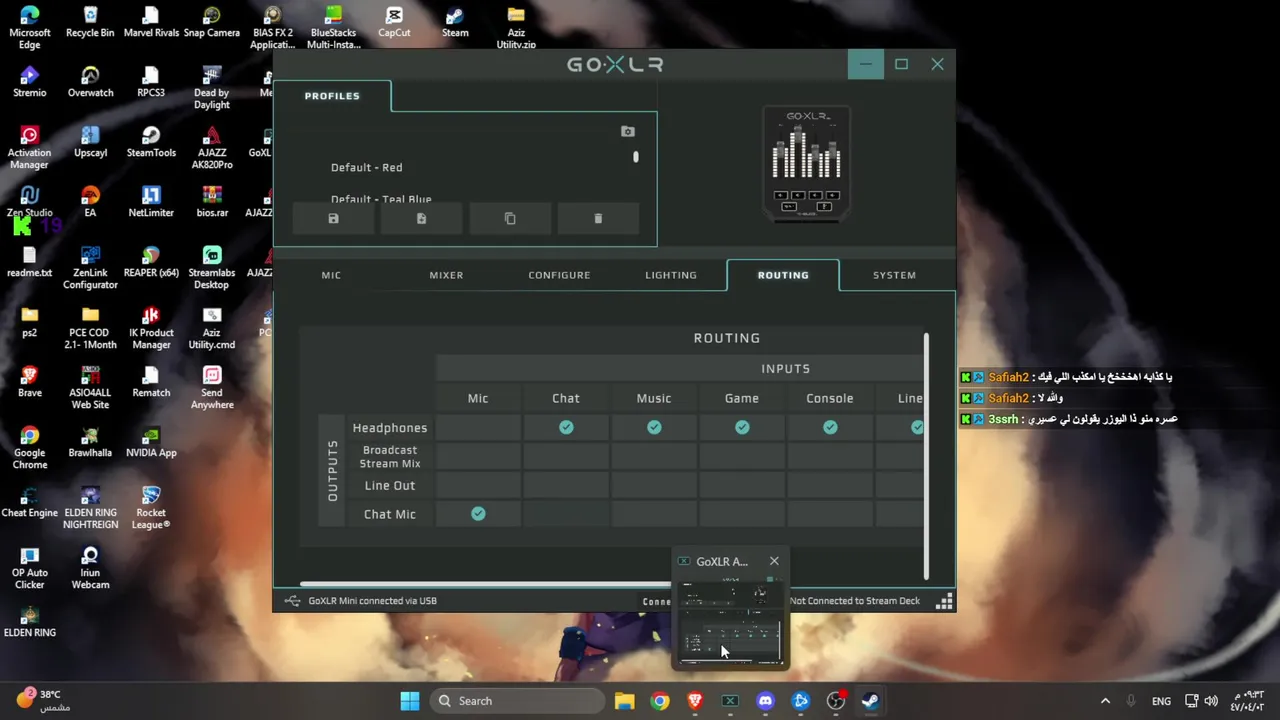Open File Explorer from the taskbar

624,701
